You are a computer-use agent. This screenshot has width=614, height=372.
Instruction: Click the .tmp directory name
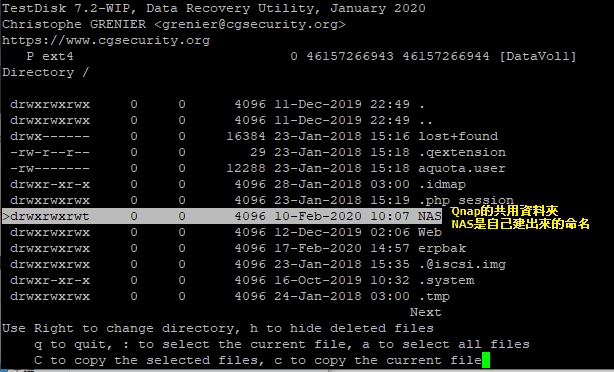click(x=434, y=296)
